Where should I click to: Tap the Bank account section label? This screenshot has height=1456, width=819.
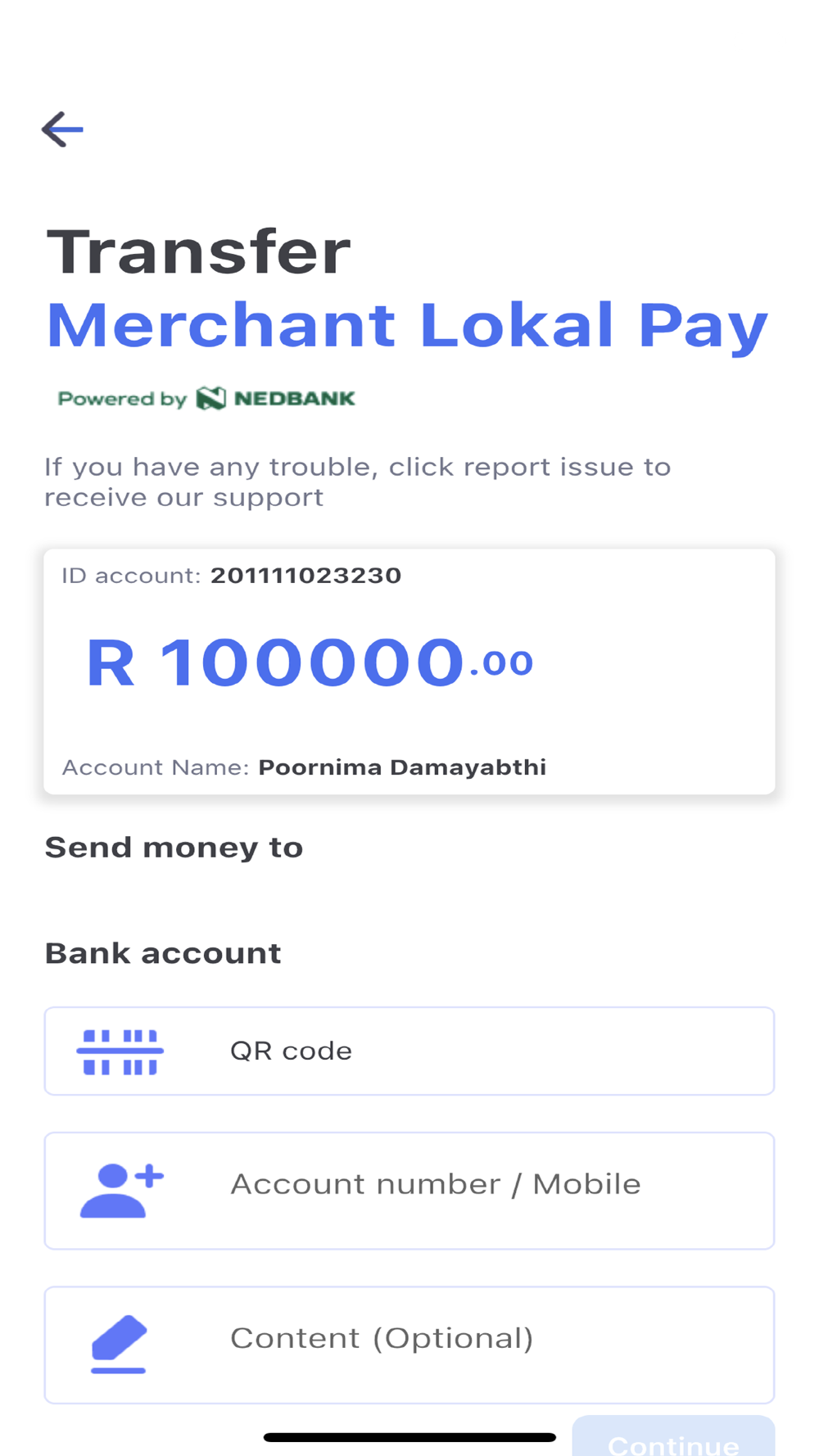[163, 953]
